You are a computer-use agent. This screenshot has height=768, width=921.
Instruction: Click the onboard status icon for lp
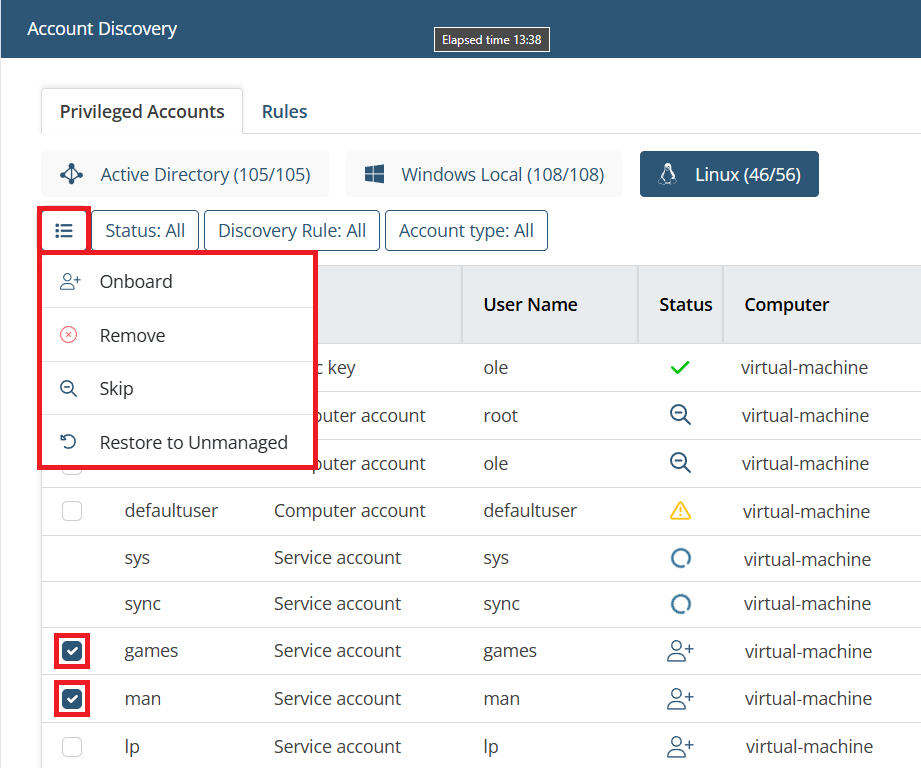click(x=680, y=746)
